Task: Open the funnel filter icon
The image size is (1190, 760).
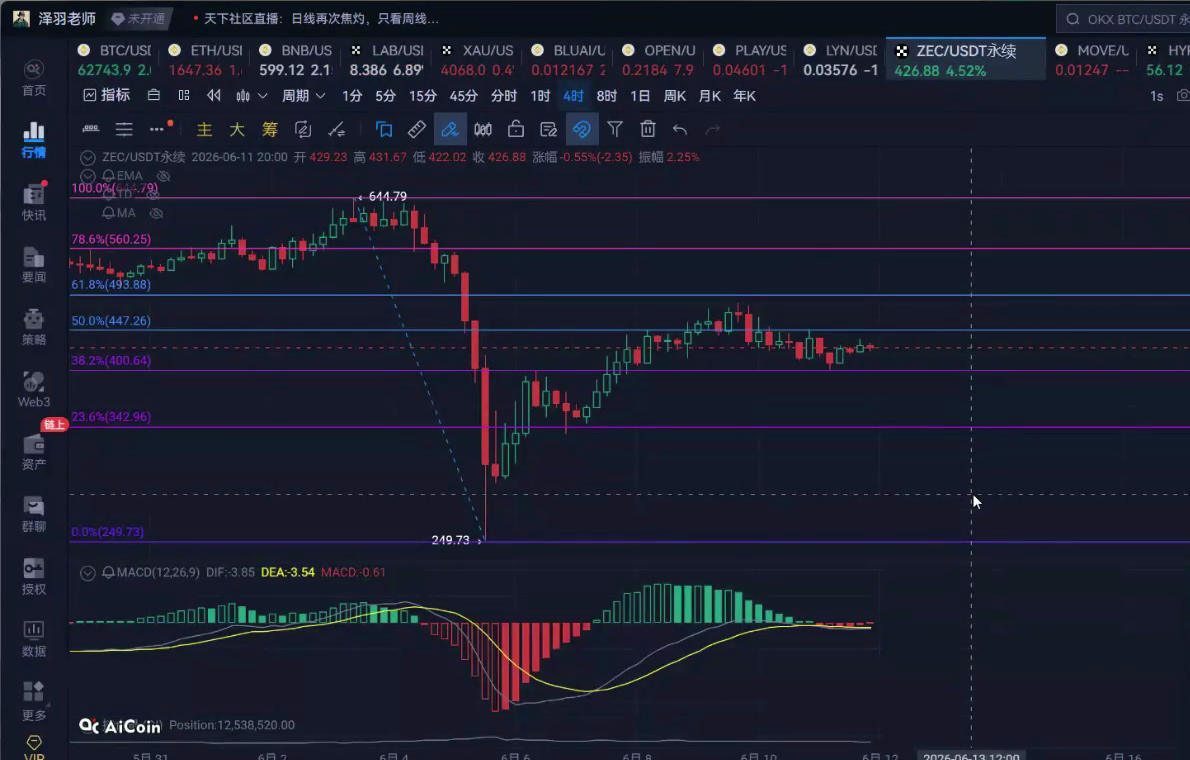Action: point(615,129)
